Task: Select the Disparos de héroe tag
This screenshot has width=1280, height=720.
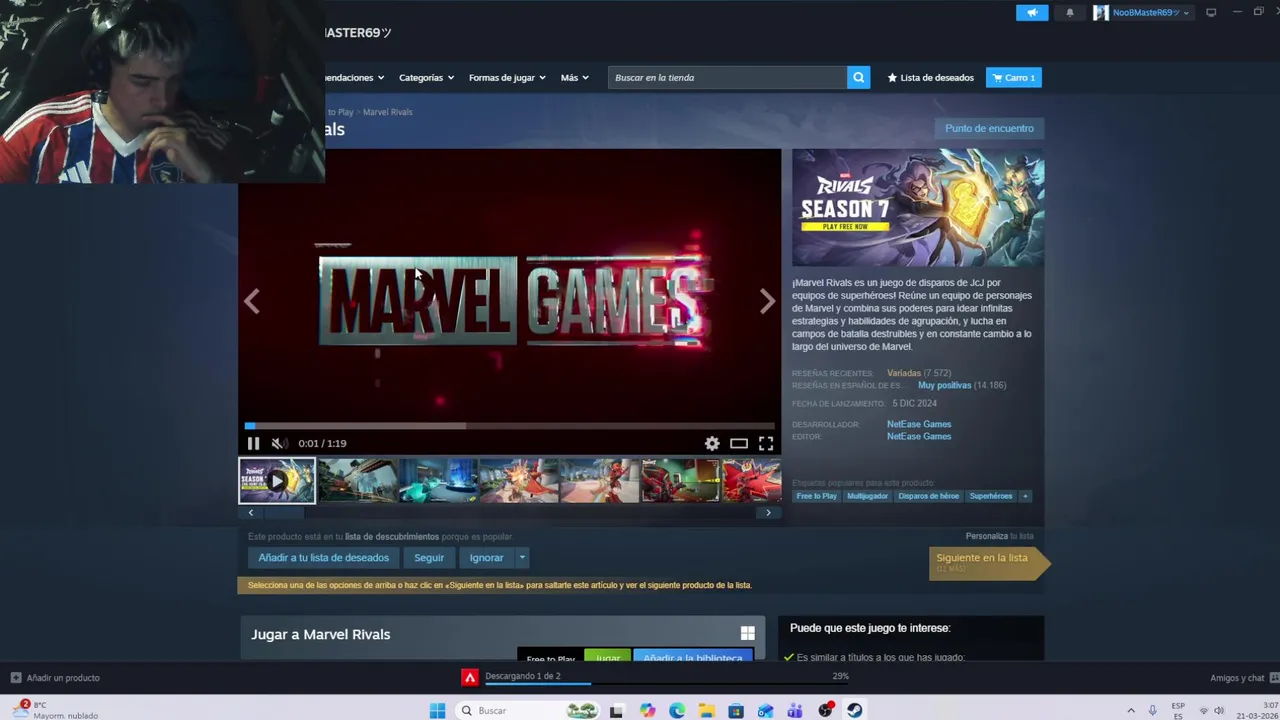Action: pos(928,496)
